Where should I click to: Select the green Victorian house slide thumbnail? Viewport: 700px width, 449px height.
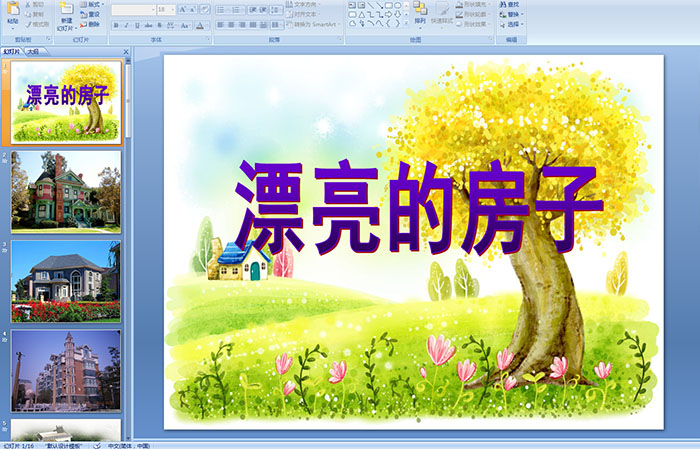click(x=66, y=191)
